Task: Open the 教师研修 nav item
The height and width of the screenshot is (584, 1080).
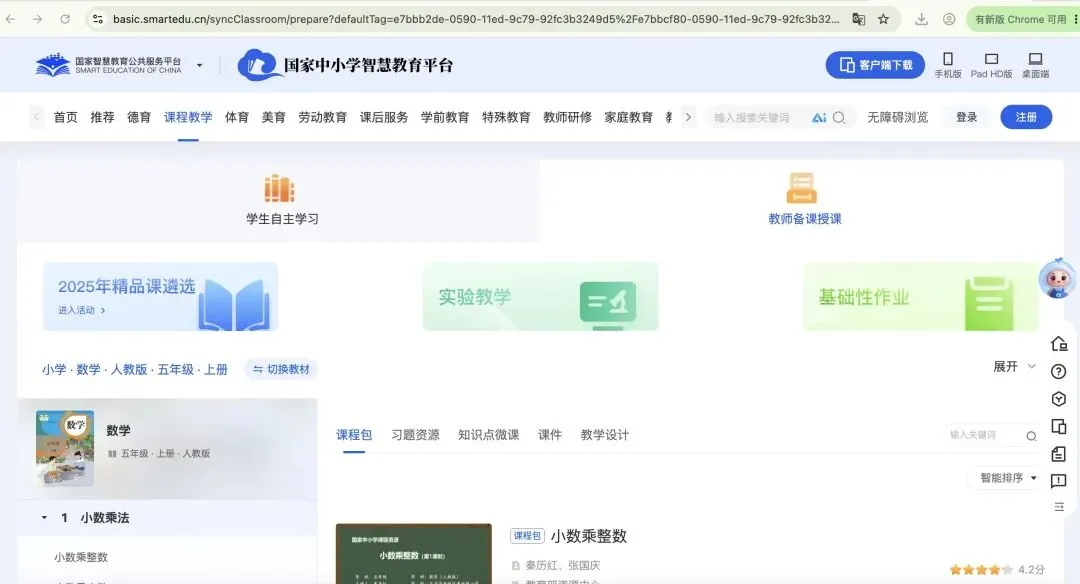Action: [568, 117]
